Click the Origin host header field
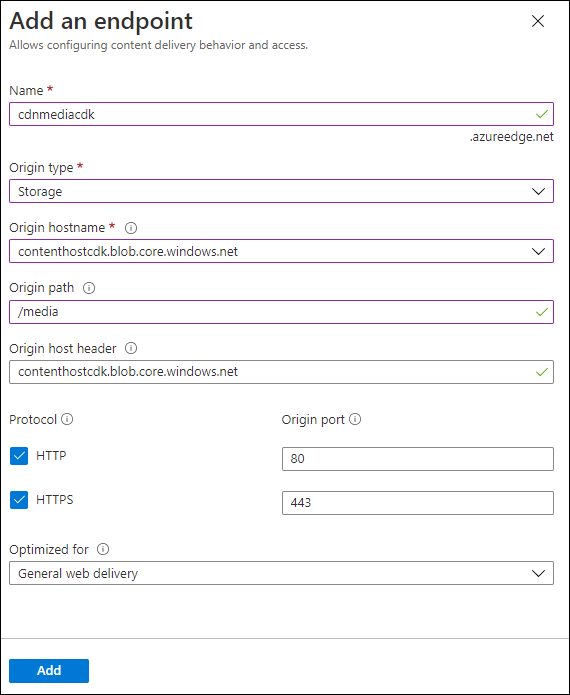 281,371
